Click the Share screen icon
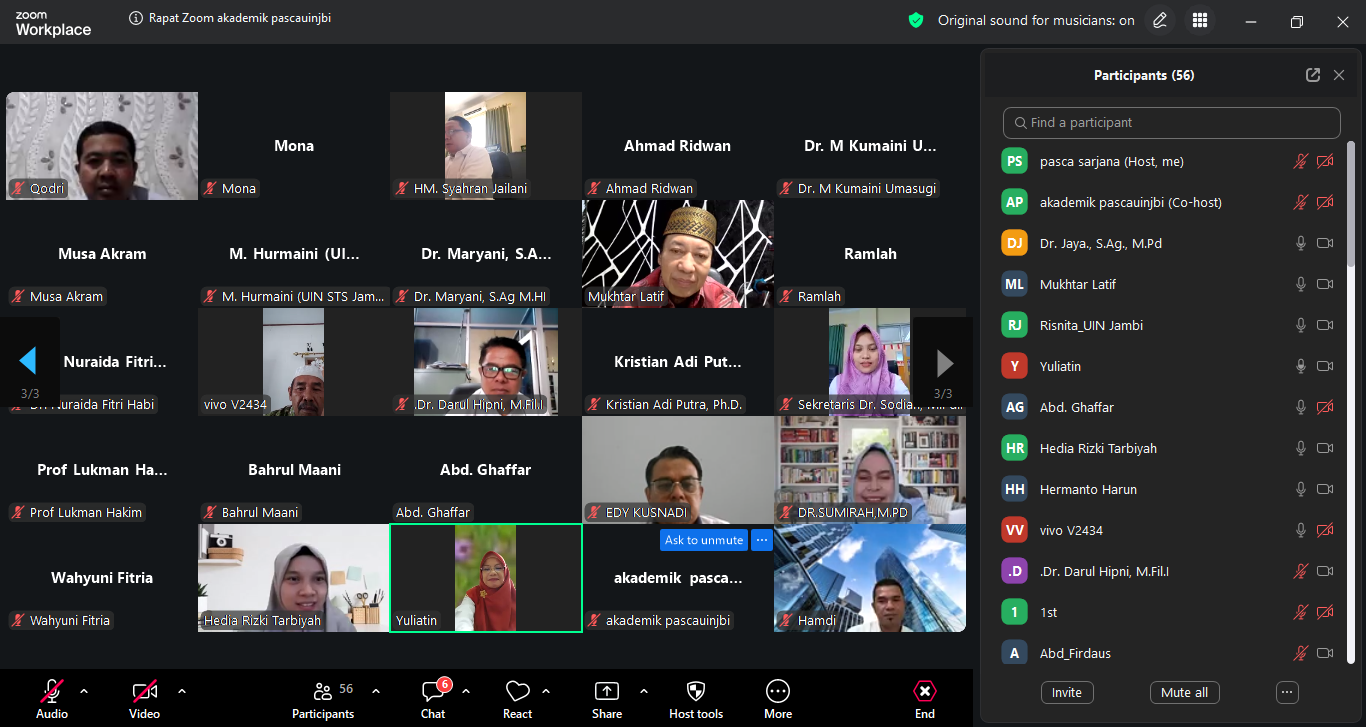1366x727 pixels. click(606, 698)
